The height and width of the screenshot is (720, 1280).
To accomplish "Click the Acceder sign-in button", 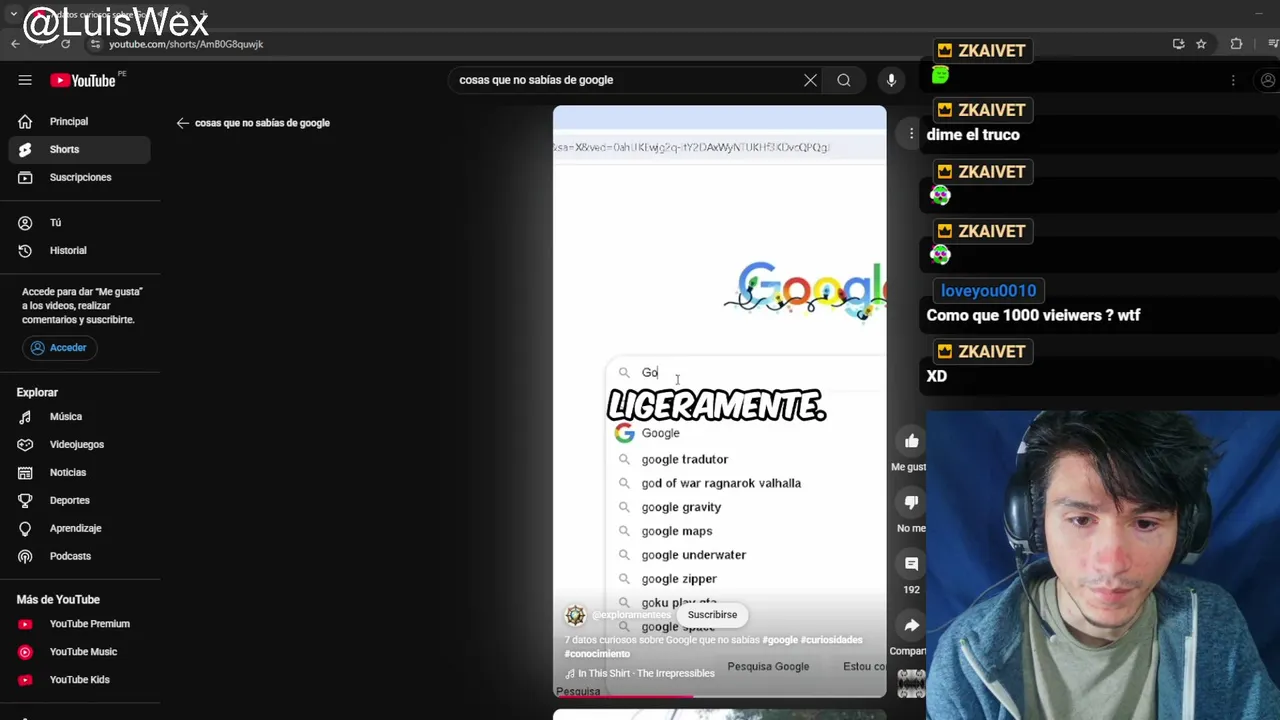I will pyautogui.click(x=59, y=347).
